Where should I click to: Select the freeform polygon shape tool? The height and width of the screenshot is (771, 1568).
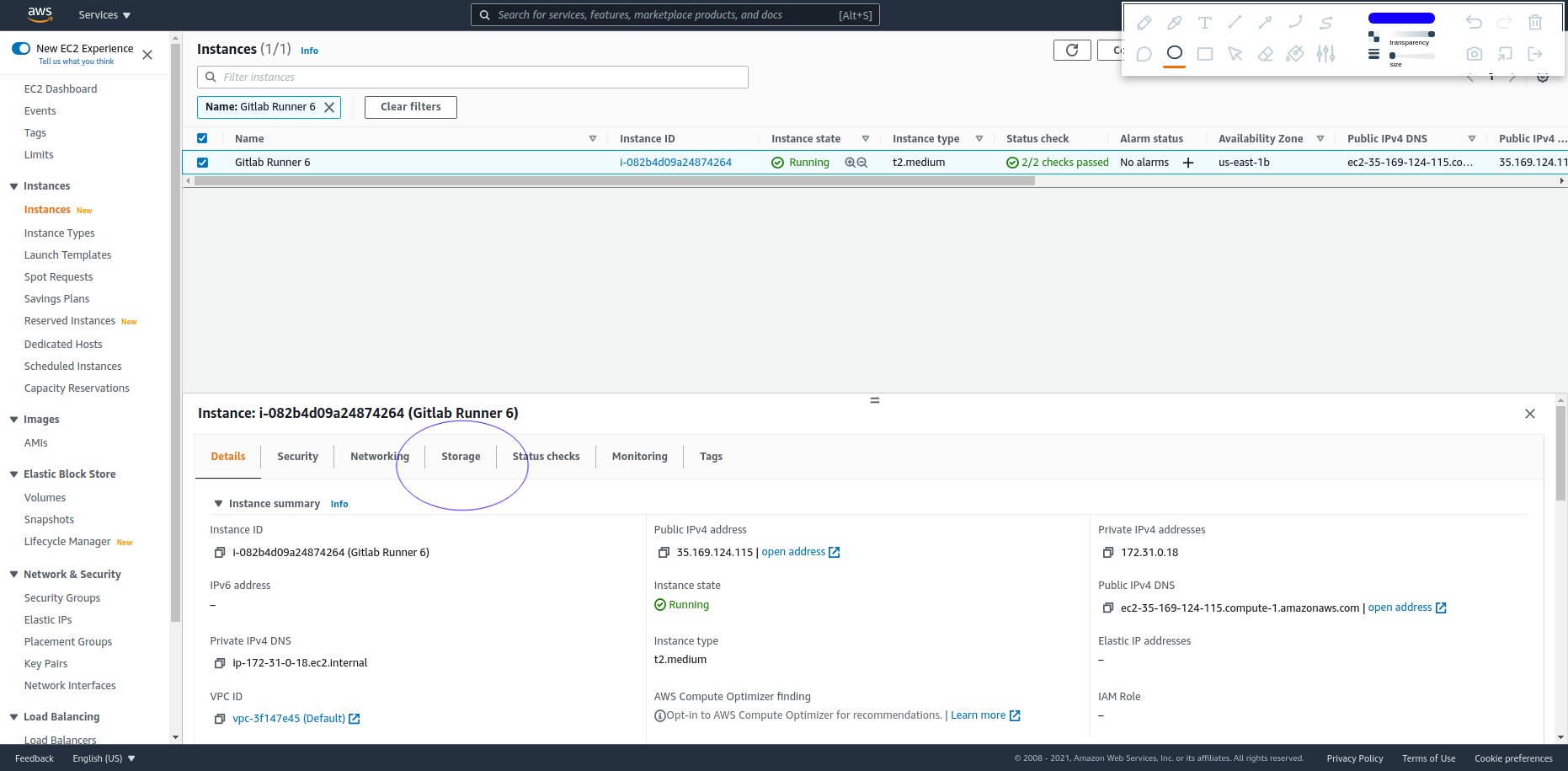pos(1144,54)
